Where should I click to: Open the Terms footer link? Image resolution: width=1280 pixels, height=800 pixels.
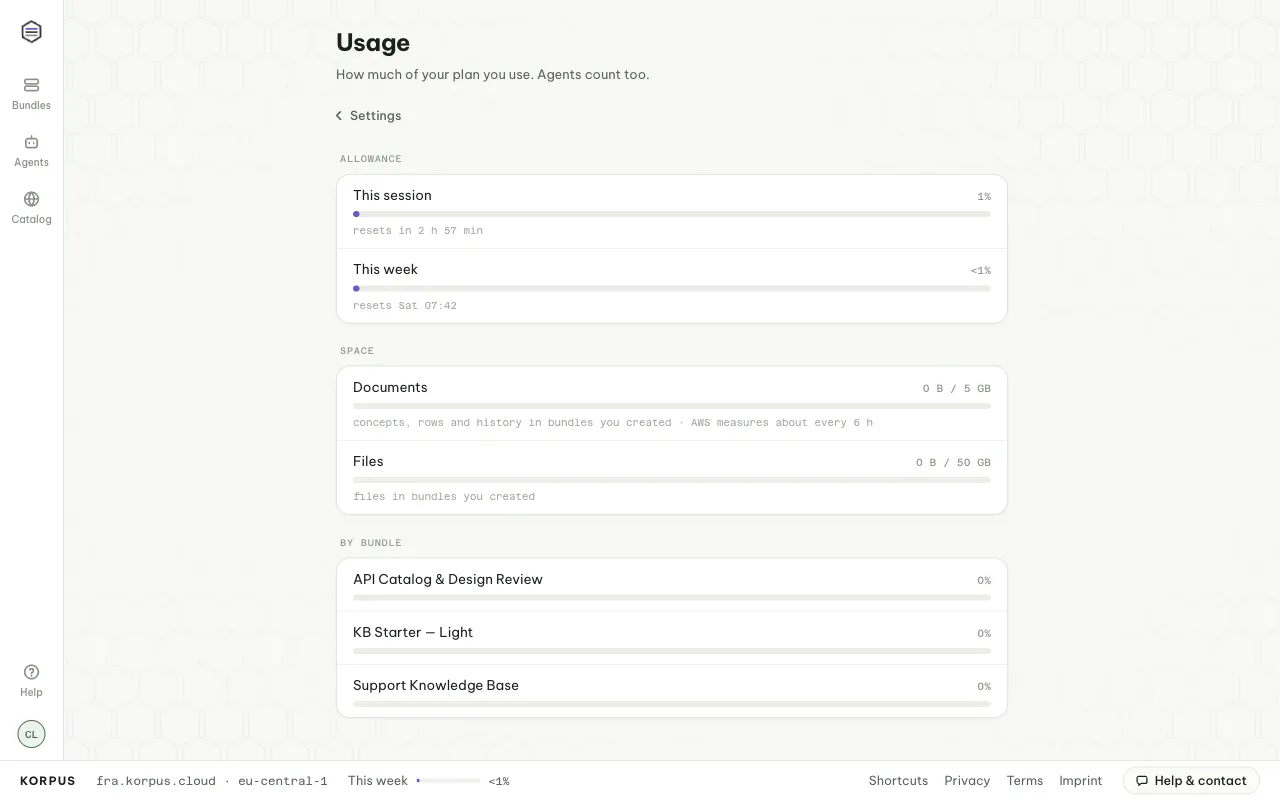[1025, 781]
